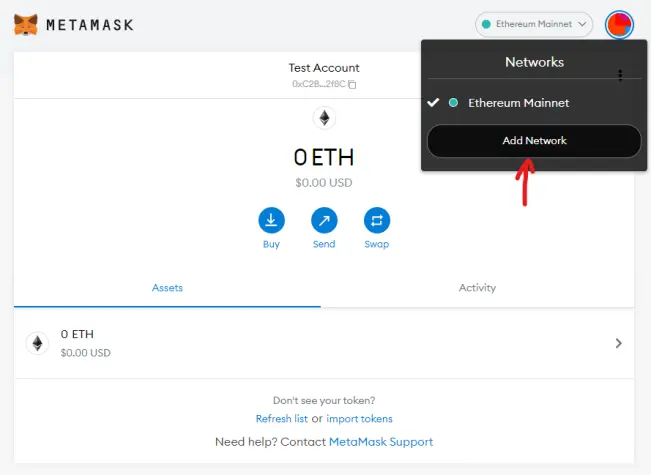This screenshot has height=475, width=651.
Task: Click the Send arrow icon
Action: pyautogui.click(x=324, y=220)
